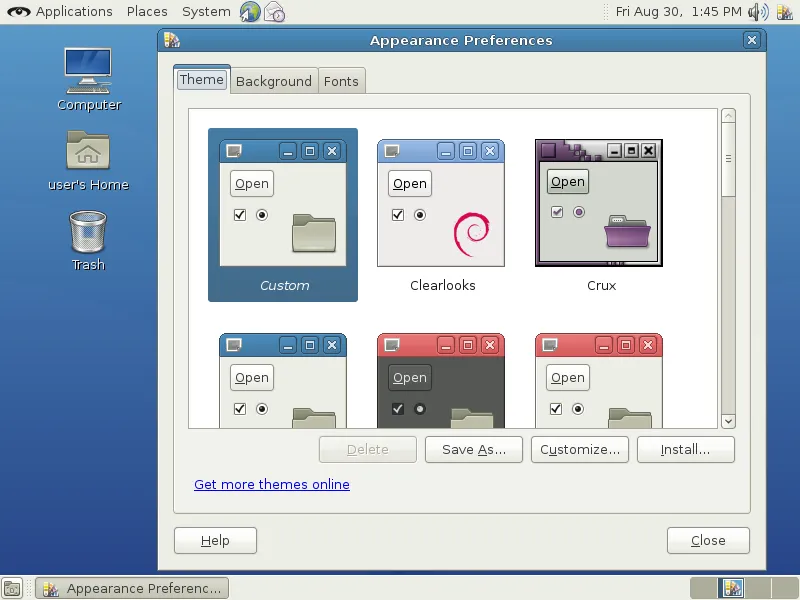Viewport: 800px width, 600px height.
Task: Select the active workspace in switcher
Action: click(731, 588)
